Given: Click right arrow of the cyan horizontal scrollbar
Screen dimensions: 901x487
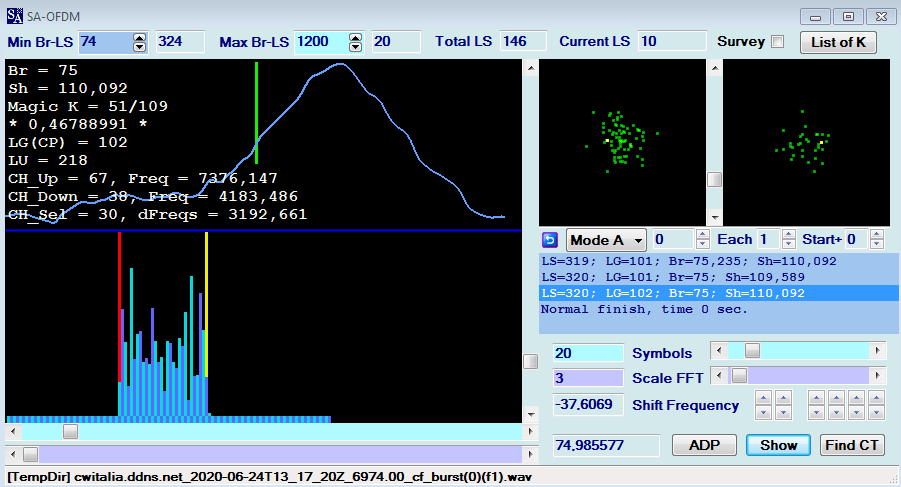Looking at the screenshot, I should click(530, 431).
